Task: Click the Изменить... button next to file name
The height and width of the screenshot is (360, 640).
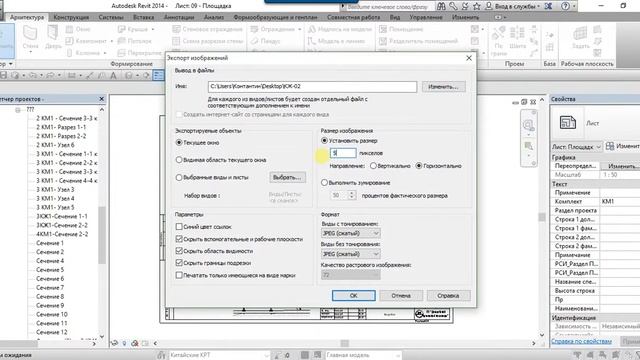Action: (x=444, y=87)
